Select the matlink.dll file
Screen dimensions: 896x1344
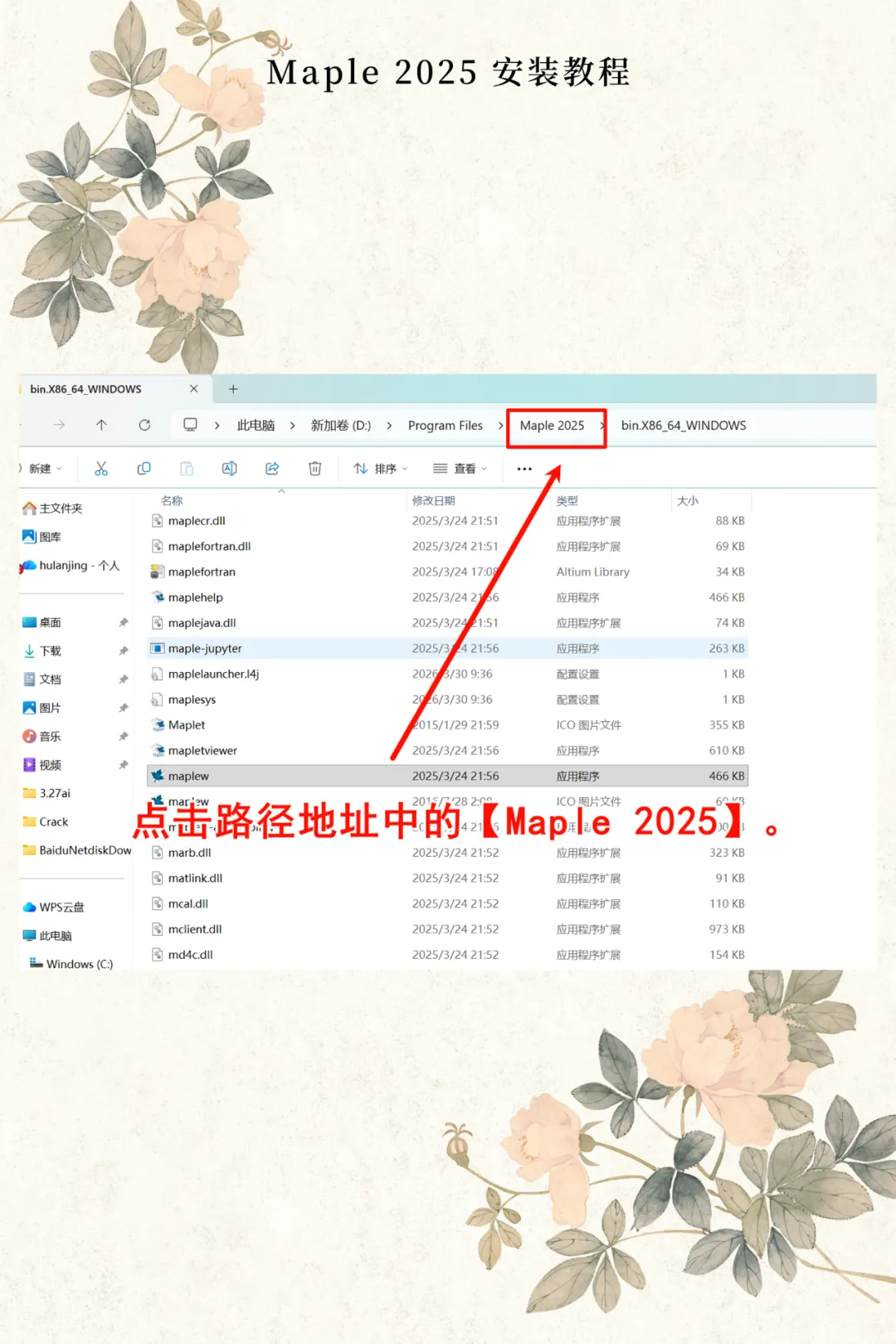pyautogui.click(x=448, y=879)
